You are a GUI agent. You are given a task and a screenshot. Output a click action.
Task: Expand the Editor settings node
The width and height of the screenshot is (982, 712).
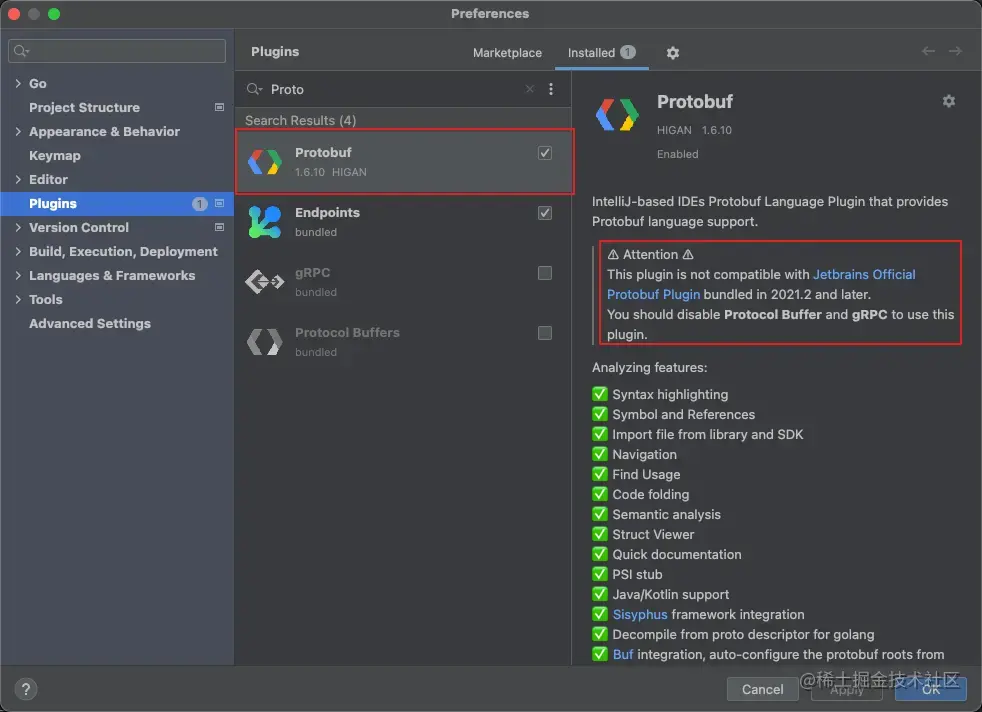coord(18,179)
